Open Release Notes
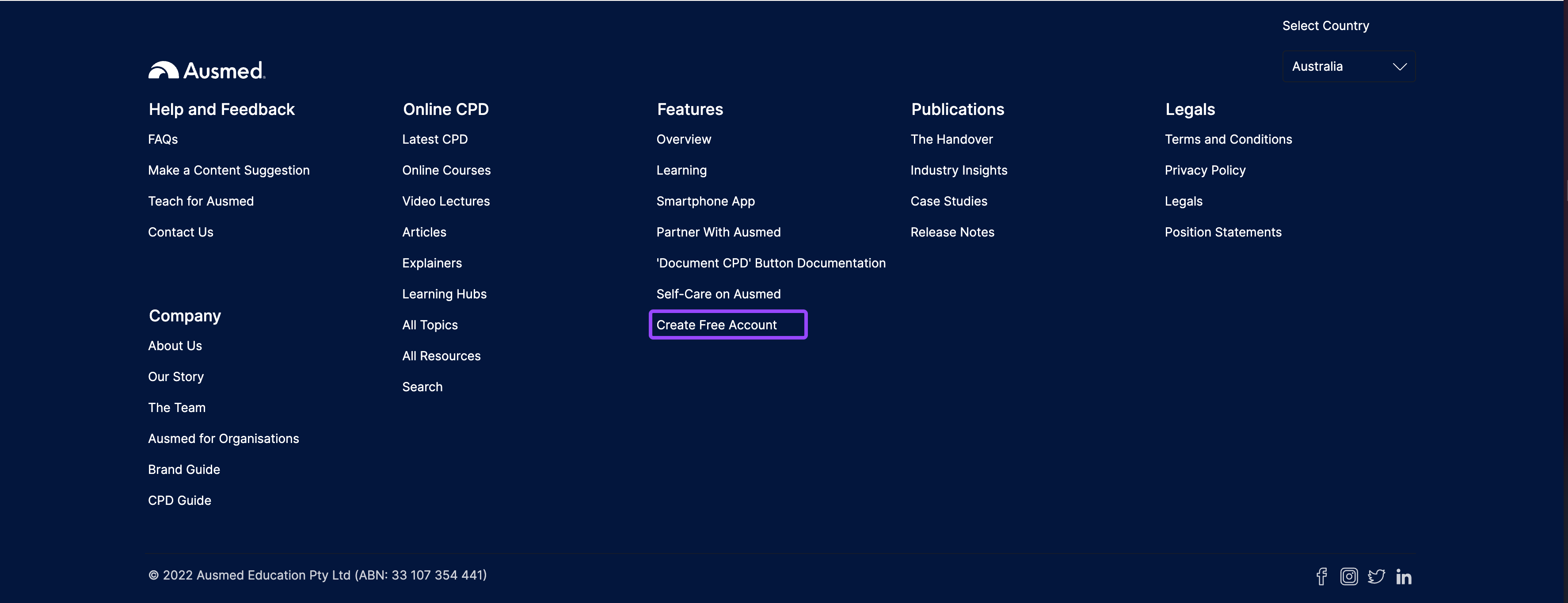The image size is (1568, 603). point(953,232)
